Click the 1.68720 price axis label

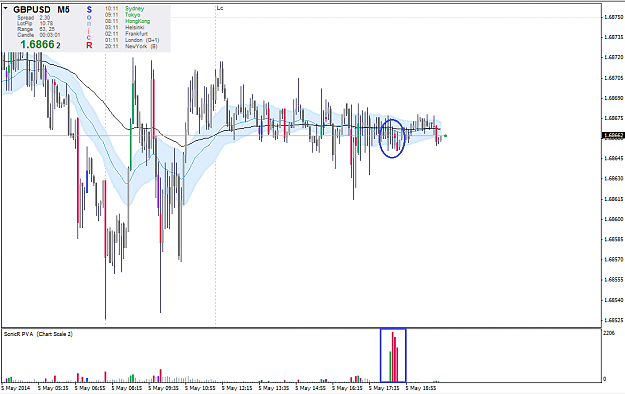[613, 57]
